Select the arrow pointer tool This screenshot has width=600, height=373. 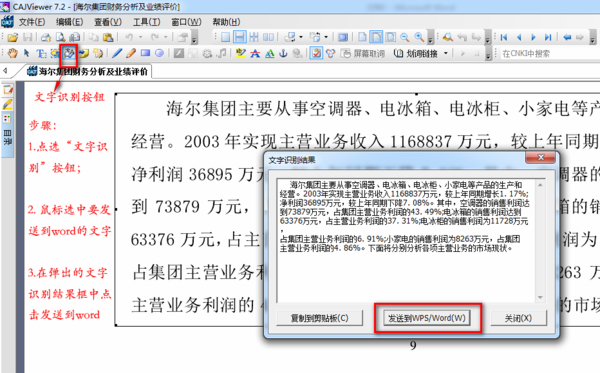point(26,53)
